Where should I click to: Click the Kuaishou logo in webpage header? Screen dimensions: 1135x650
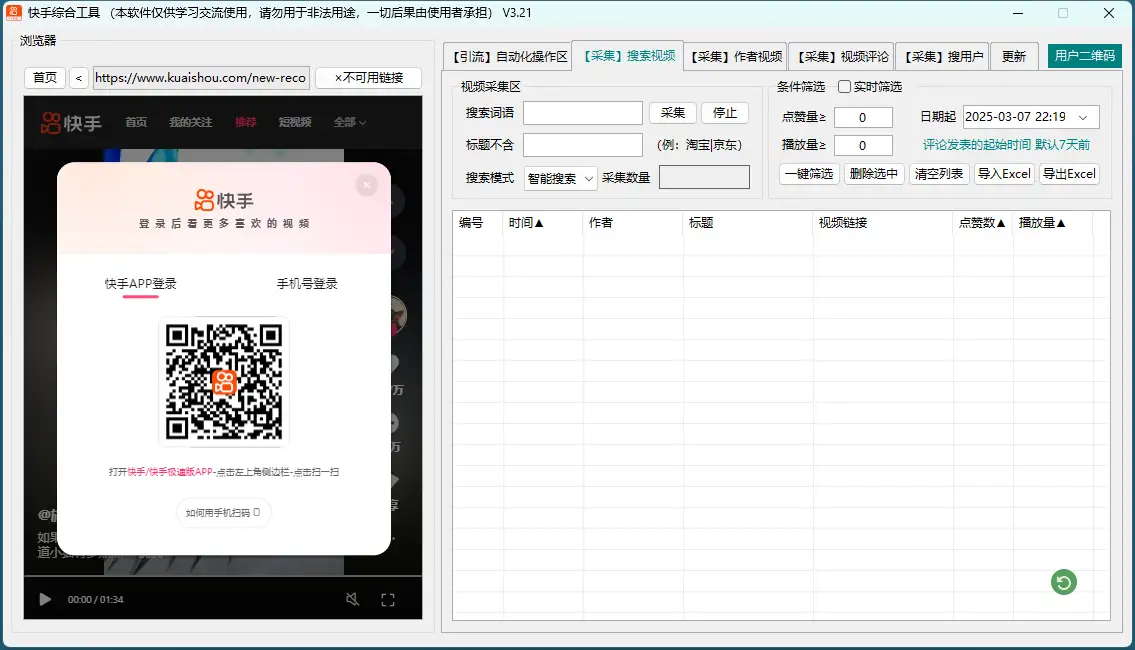71,122
